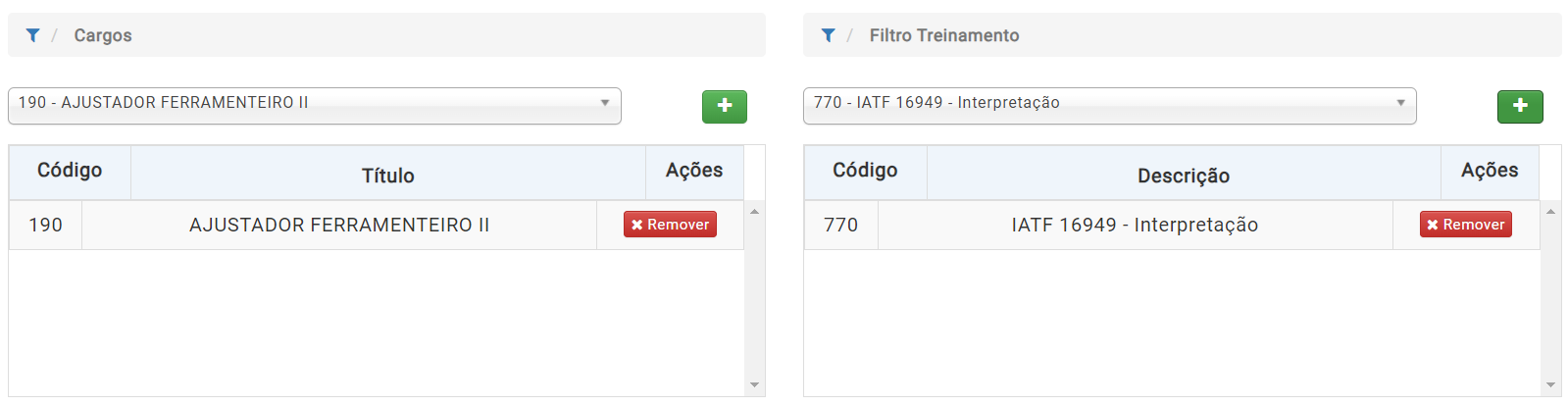This screenshot has width=1568, height=406.
Task: Select the Filtro Treinamento breadcrumb label
Action: tap(944, 35)
